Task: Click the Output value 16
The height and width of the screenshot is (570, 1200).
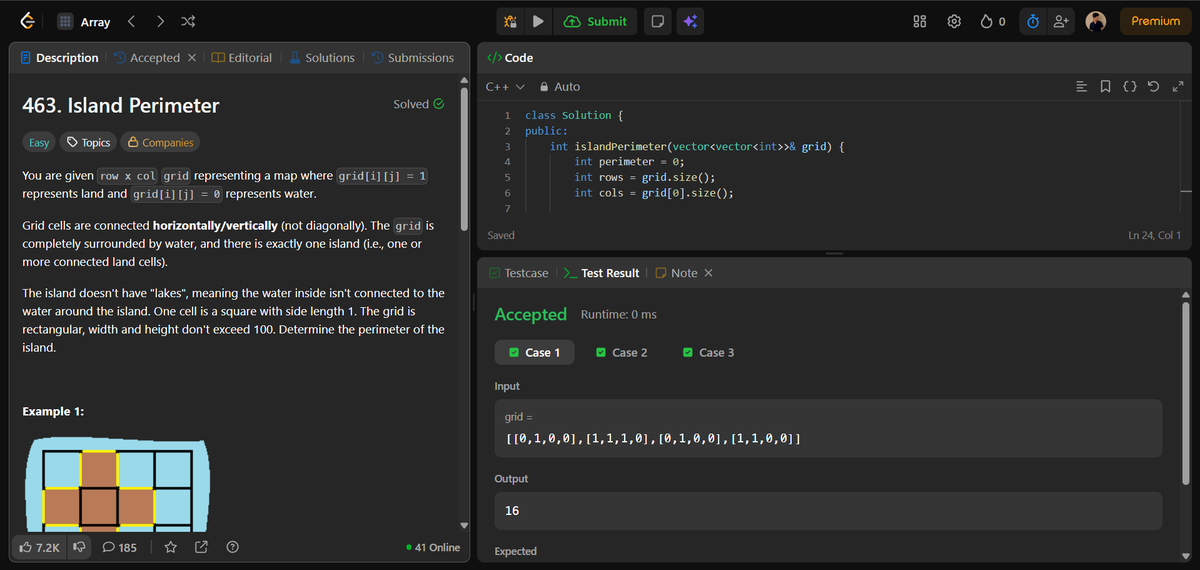Action: 828,511
